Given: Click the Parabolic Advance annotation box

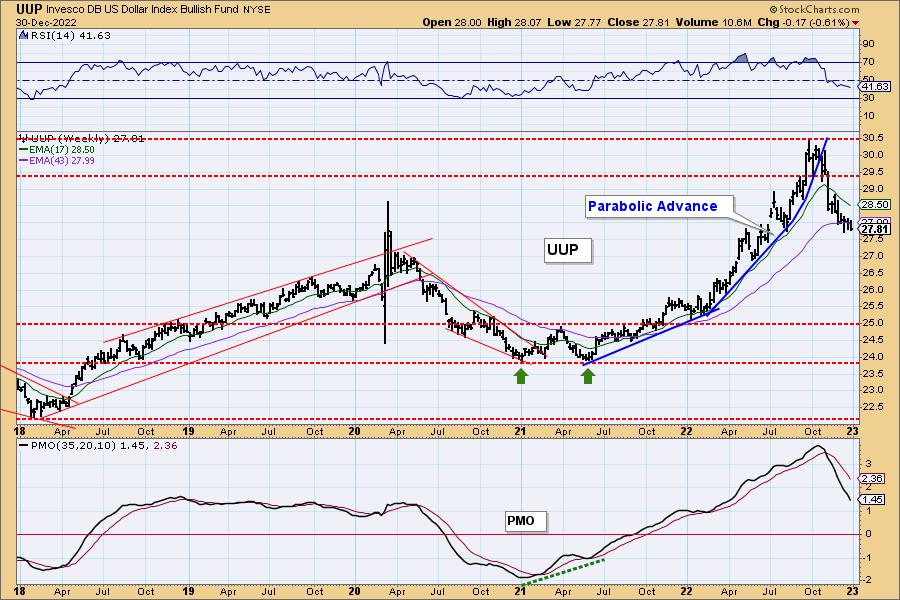Looking at the screenshot, I should tap(660, 206).
